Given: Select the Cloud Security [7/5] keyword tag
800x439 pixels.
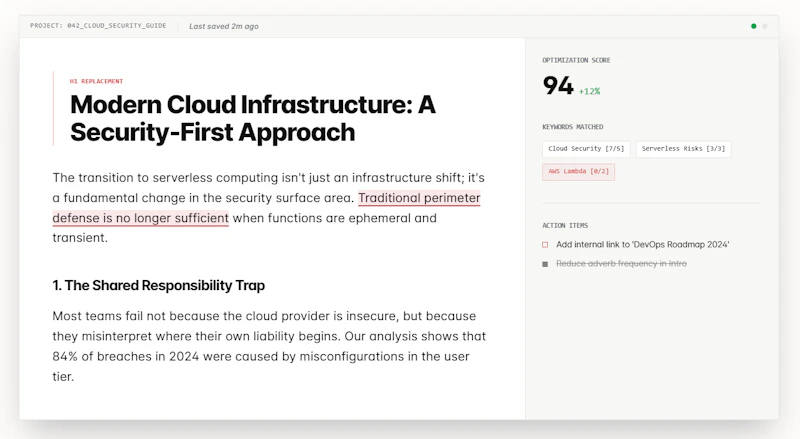Looking at the screenshot, I should tap(586, 149).
